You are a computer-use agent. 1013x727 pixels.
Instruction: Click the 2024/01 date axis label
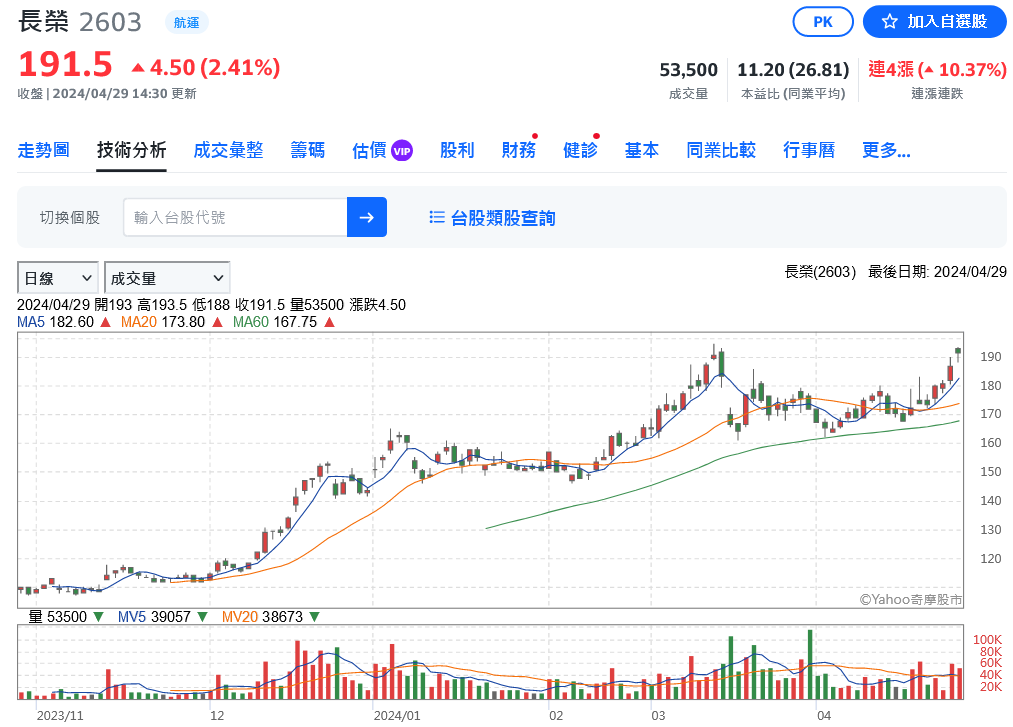(397, 715)
